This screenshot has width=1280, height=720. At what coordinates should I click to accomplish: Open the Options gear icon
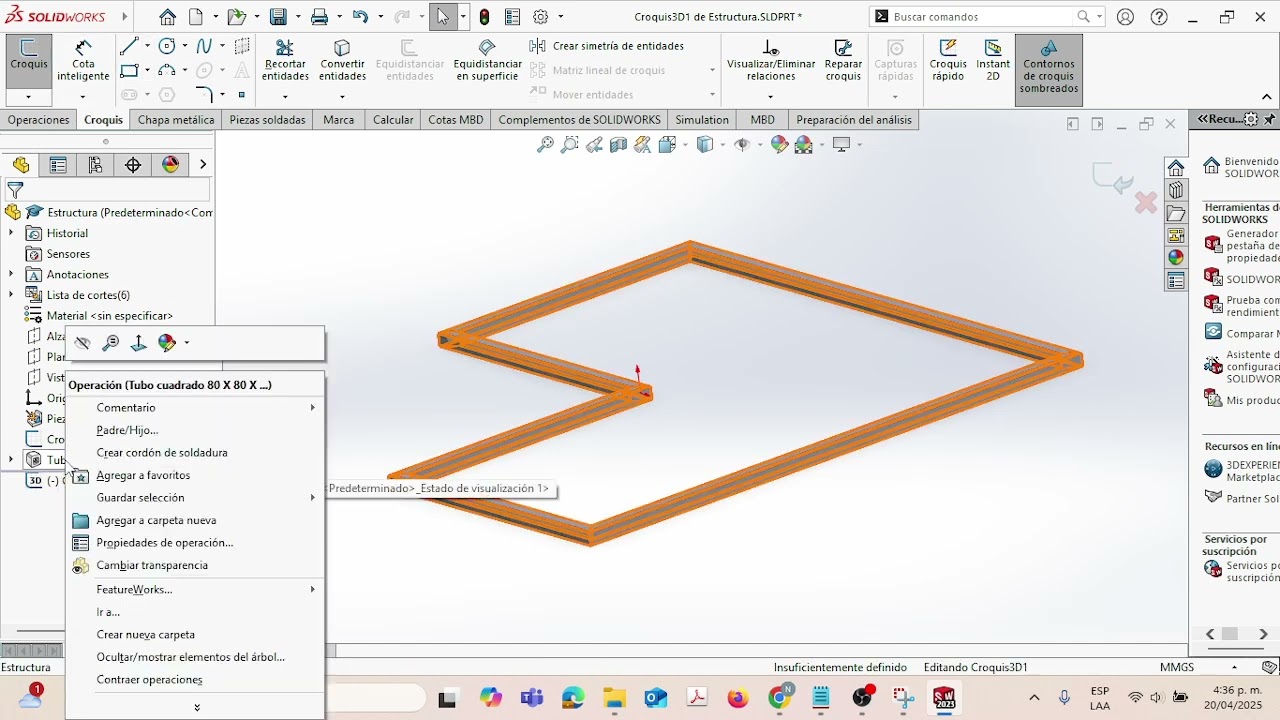pos(541,17)
